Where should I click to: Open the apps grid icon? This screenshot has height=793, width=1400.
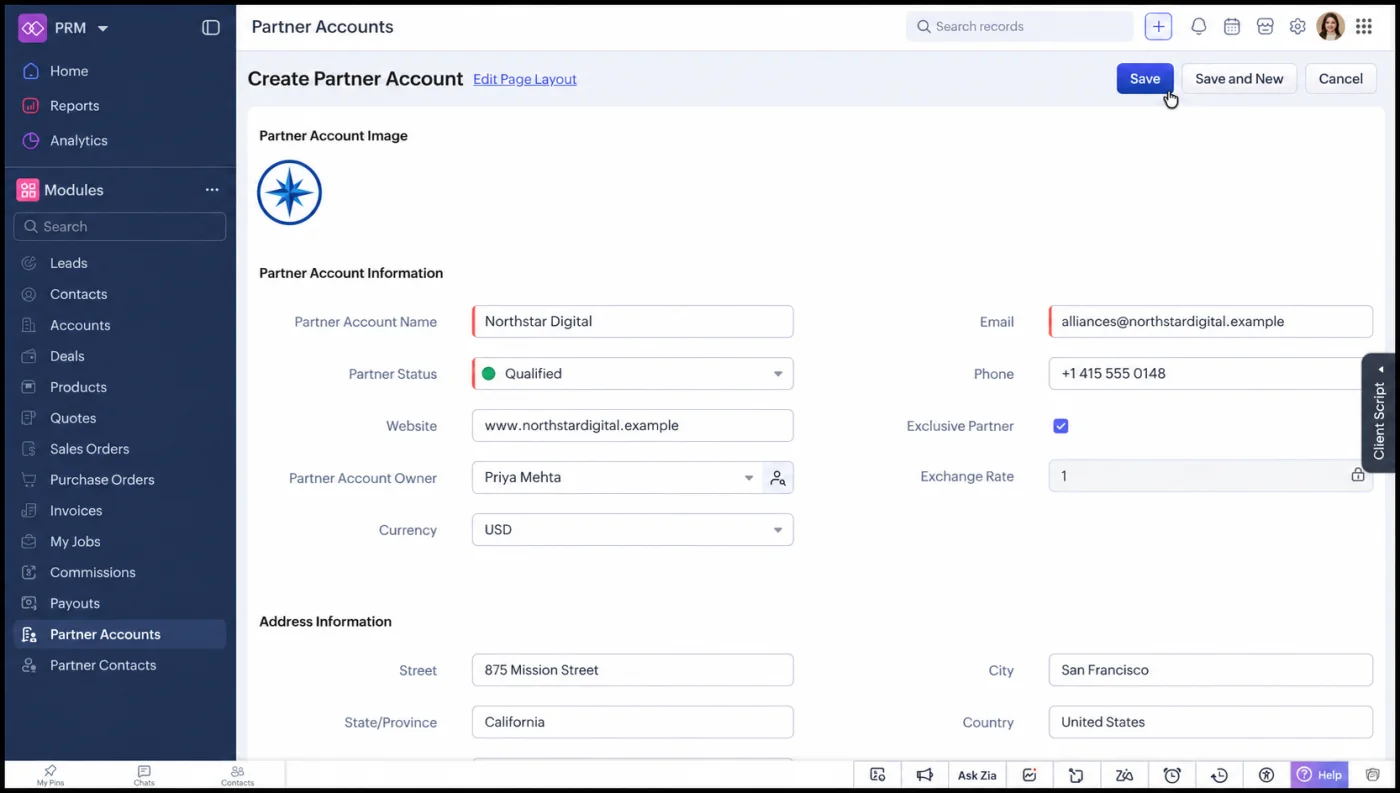1364,27
